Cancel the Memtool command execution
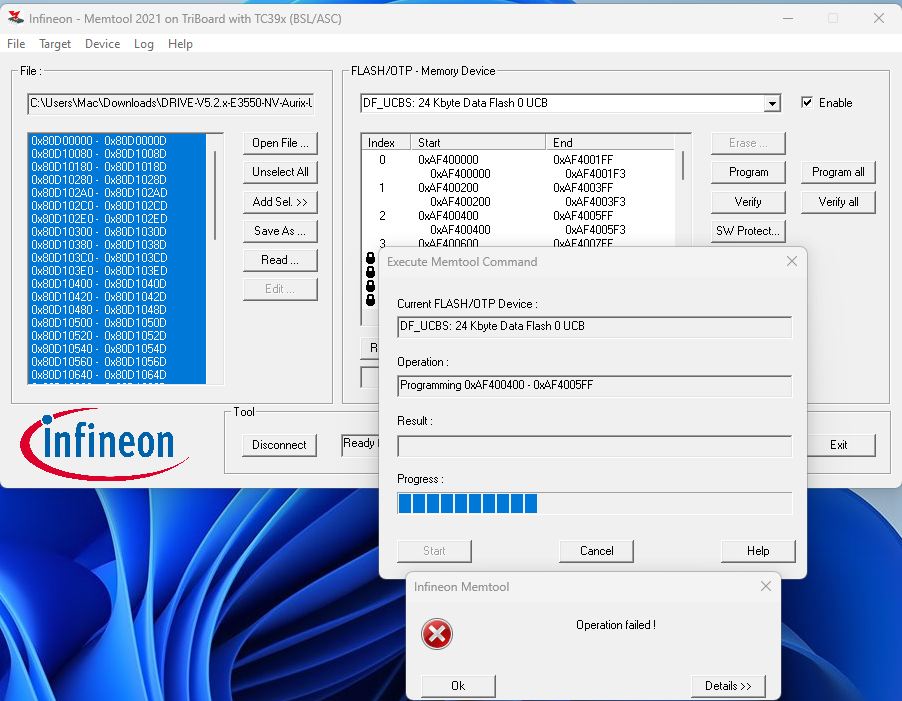Image resolution: width=902 pixels, height=701 pixels. click(x=596, y=550)
